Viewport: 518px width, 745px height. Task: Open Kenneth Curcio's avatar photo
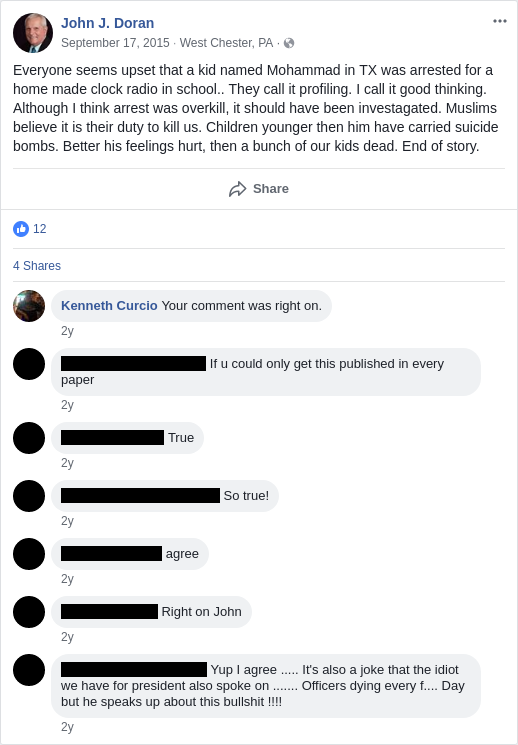[x=29, y=306]
